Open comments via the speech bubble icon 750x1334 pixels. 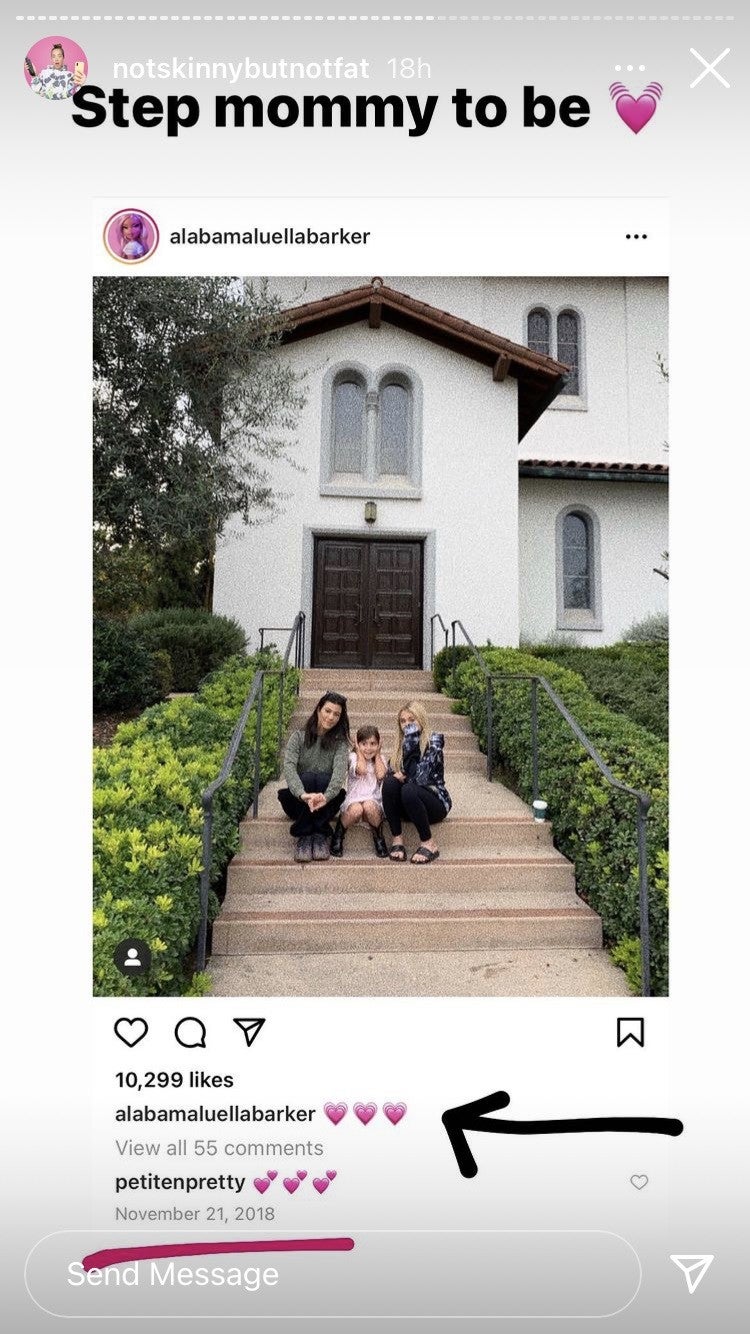tap(190, 1032)
